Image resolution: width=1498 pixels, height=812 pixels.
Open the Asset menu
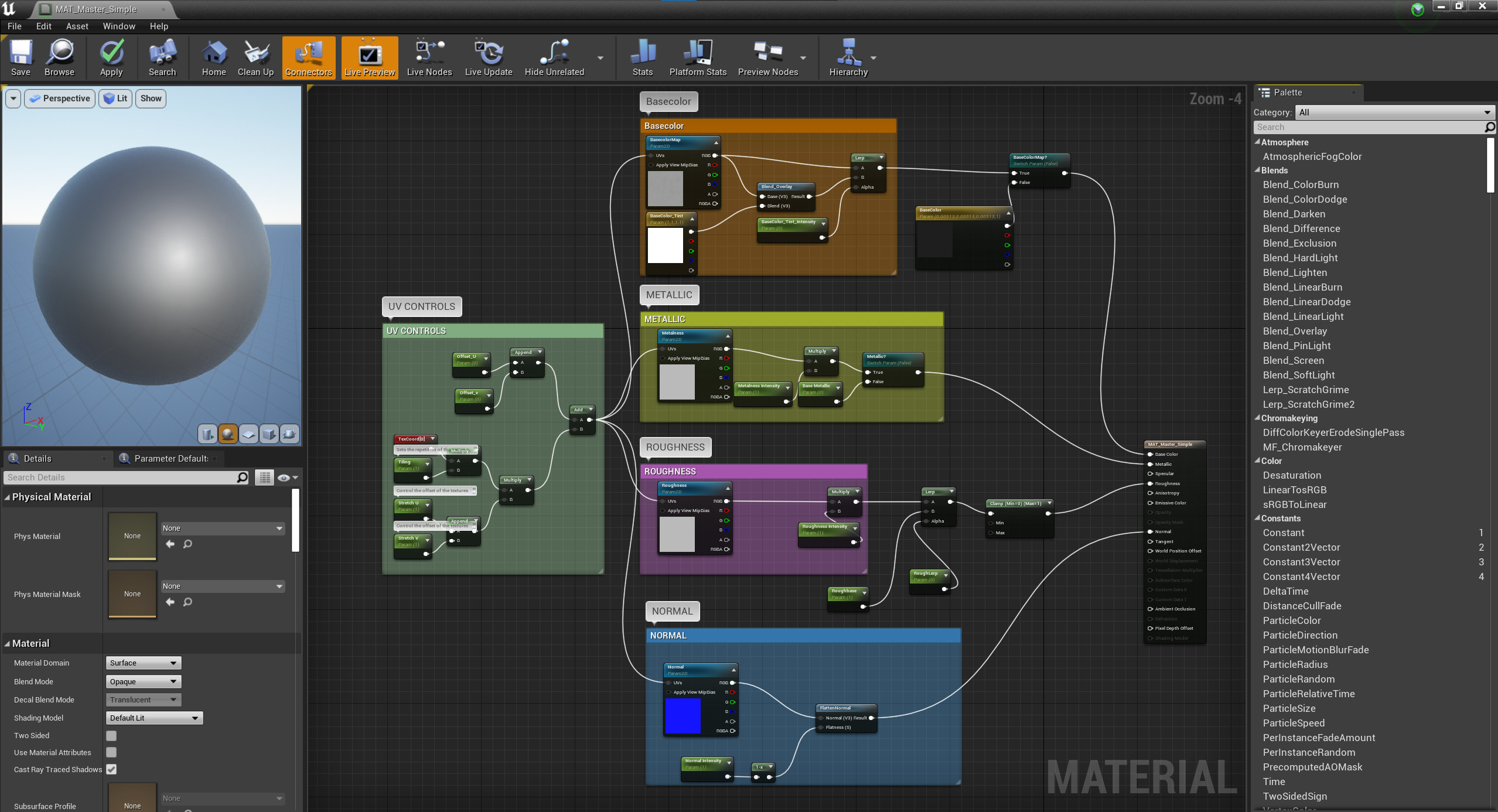click(77, 26)
